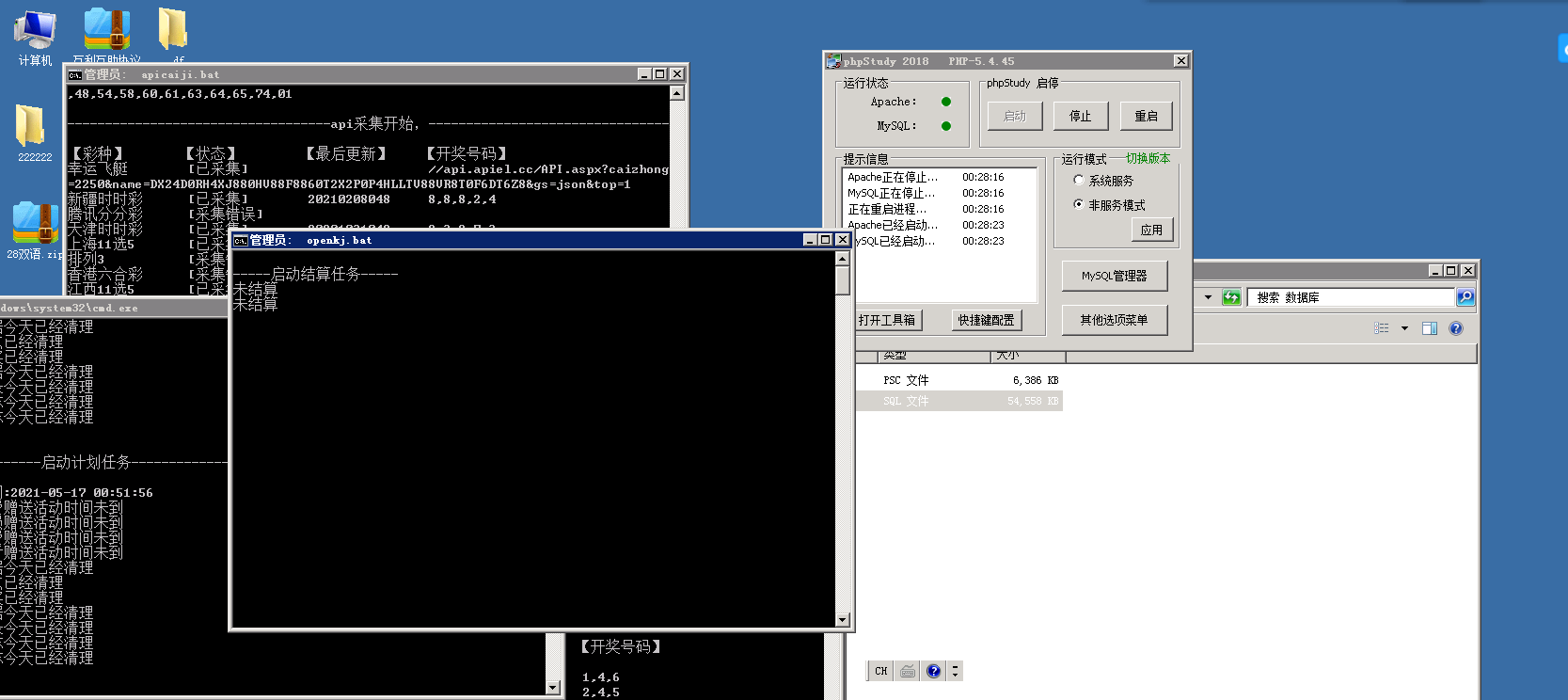The image size is (1568, 700).
Task: Open the 计算机 desktop icon
Action: coord(35,36)
